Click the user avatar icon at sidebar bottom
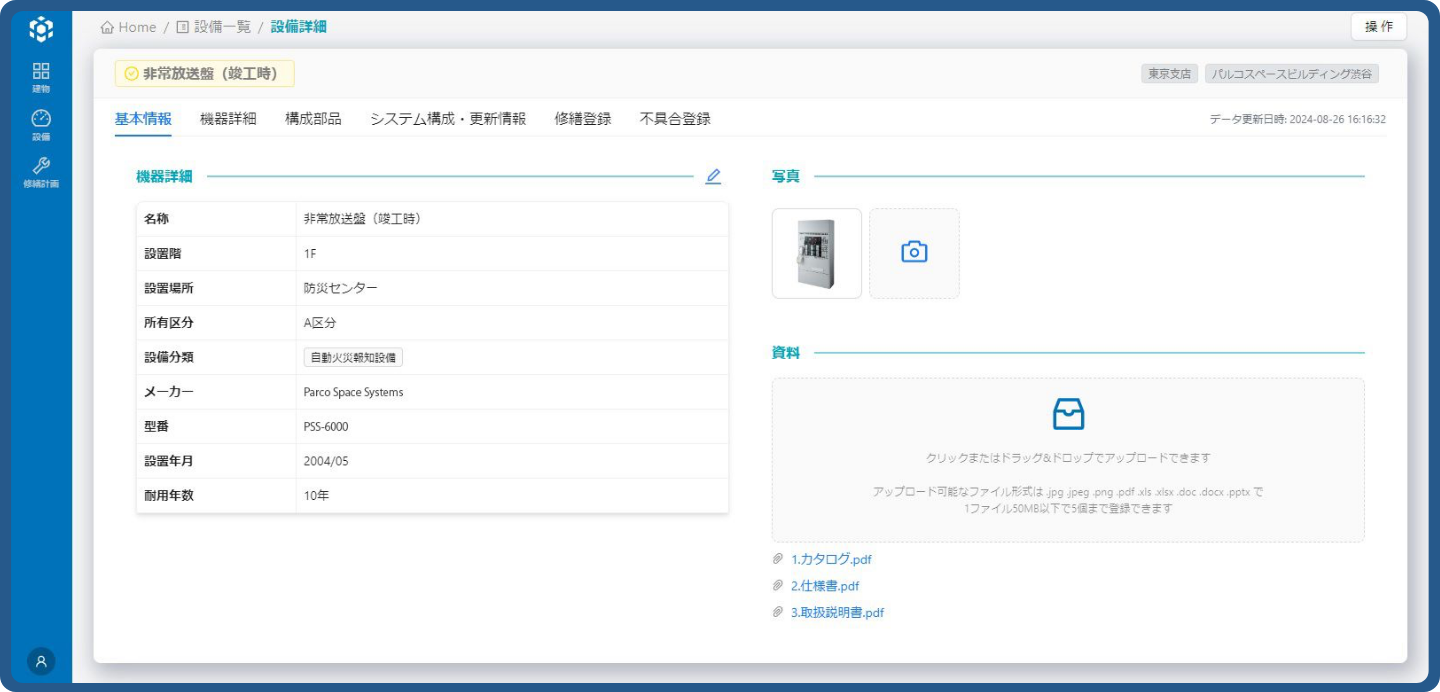Image resolution: width=1440 pixels, height=692 pixels. click(x=40, y=661)
